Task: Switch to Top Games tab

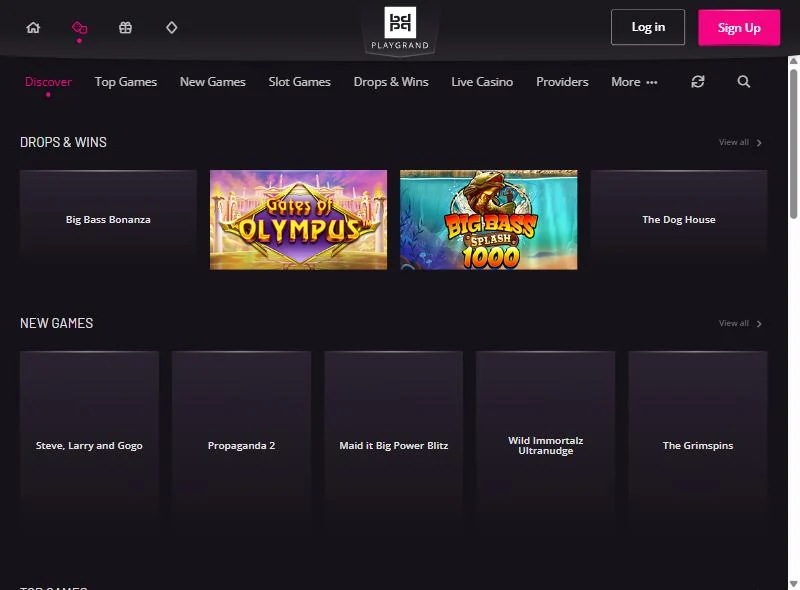Action: 126,82
